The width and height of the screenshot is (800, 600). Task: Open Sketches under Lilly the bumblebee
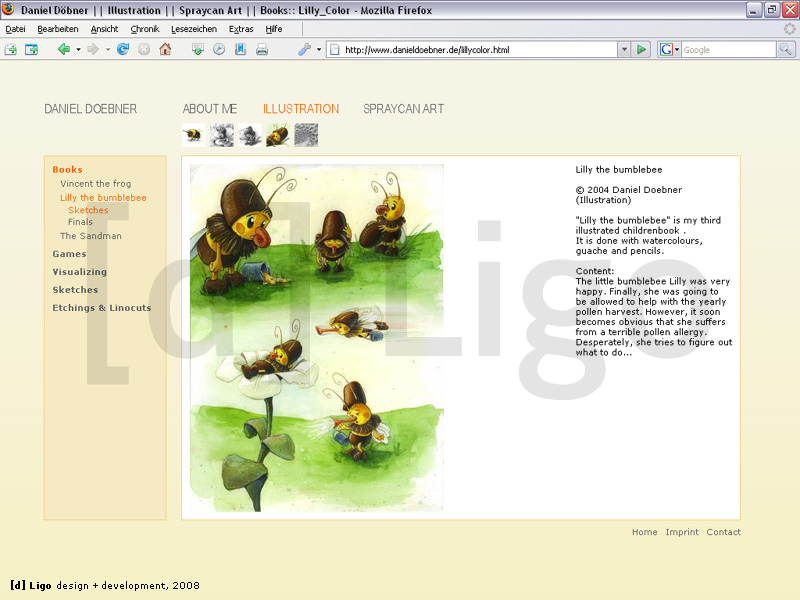tap(88, 210)
